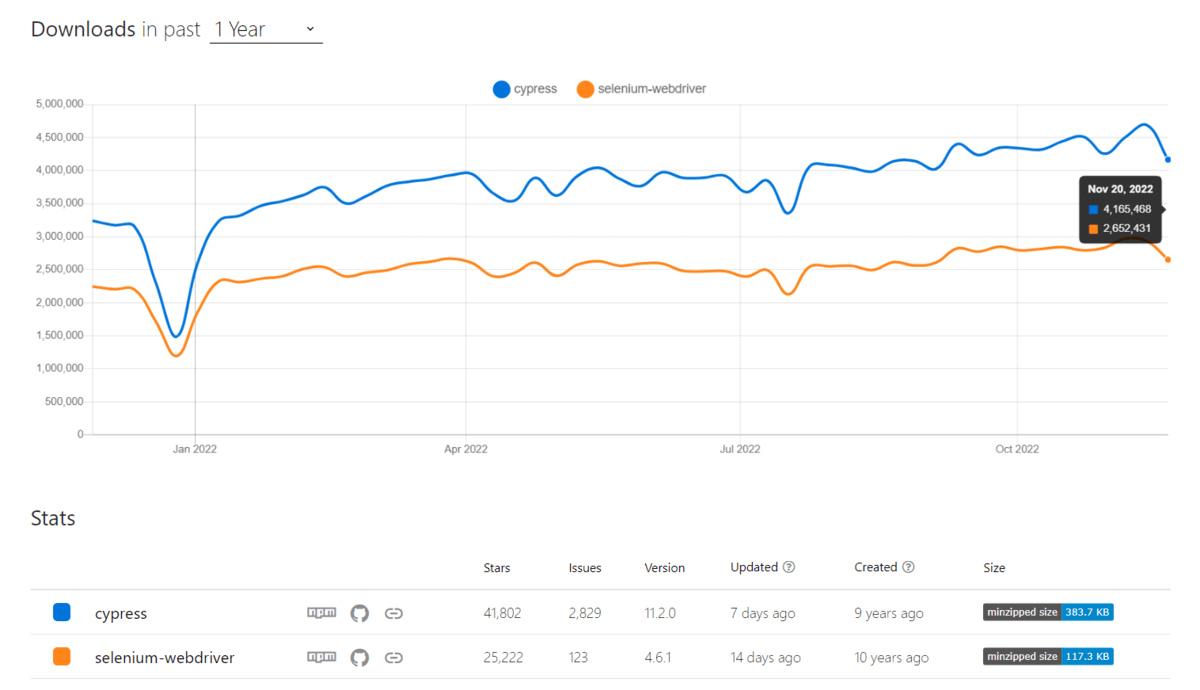This screenshot has width=1200, height=690.
Task: Click the help icon next to Created
Action: pos(908,567)
